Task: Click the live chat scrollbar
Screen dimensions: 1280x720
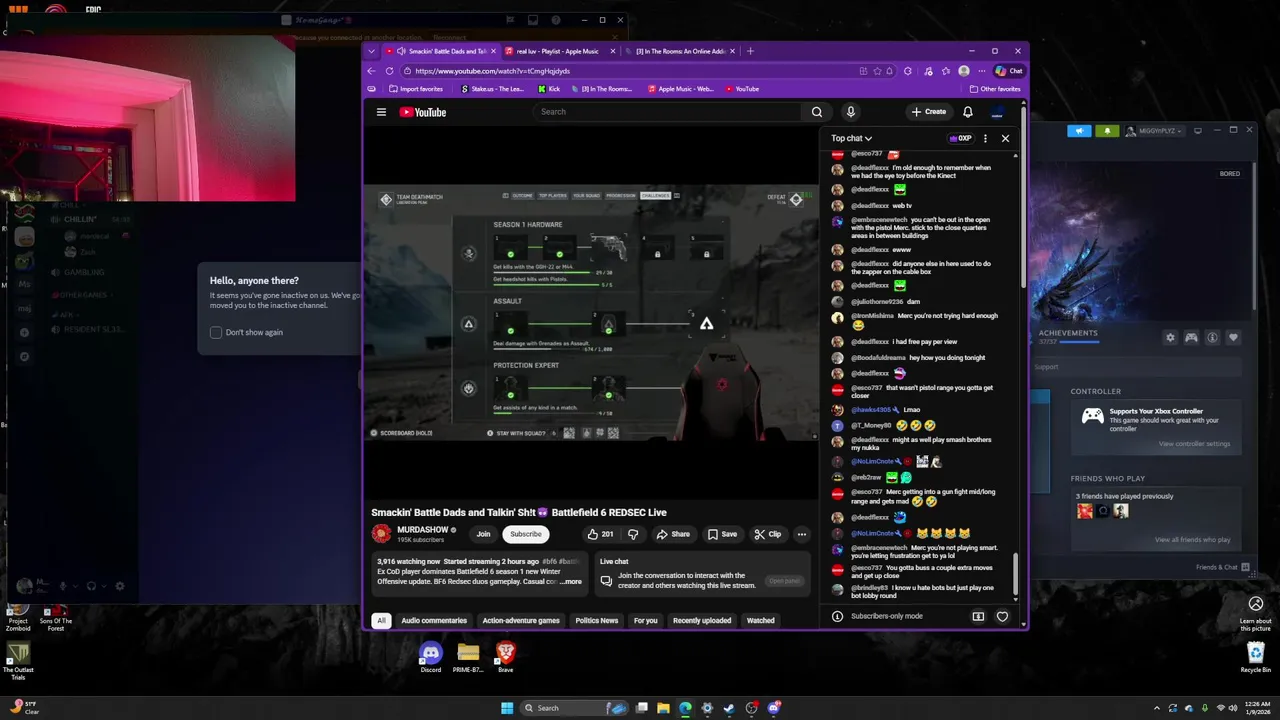Action: tap(1016, 573)
